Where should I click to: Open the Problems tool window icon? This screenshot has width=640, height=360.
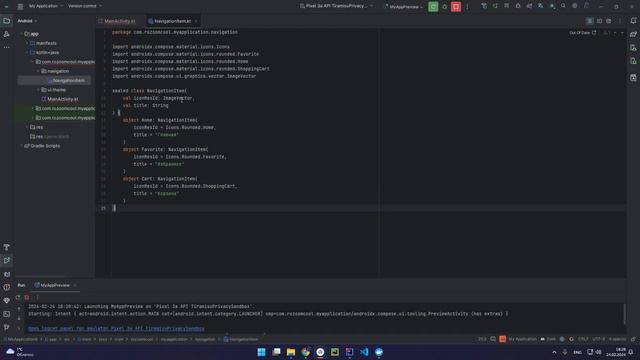(x=7, y=287)
